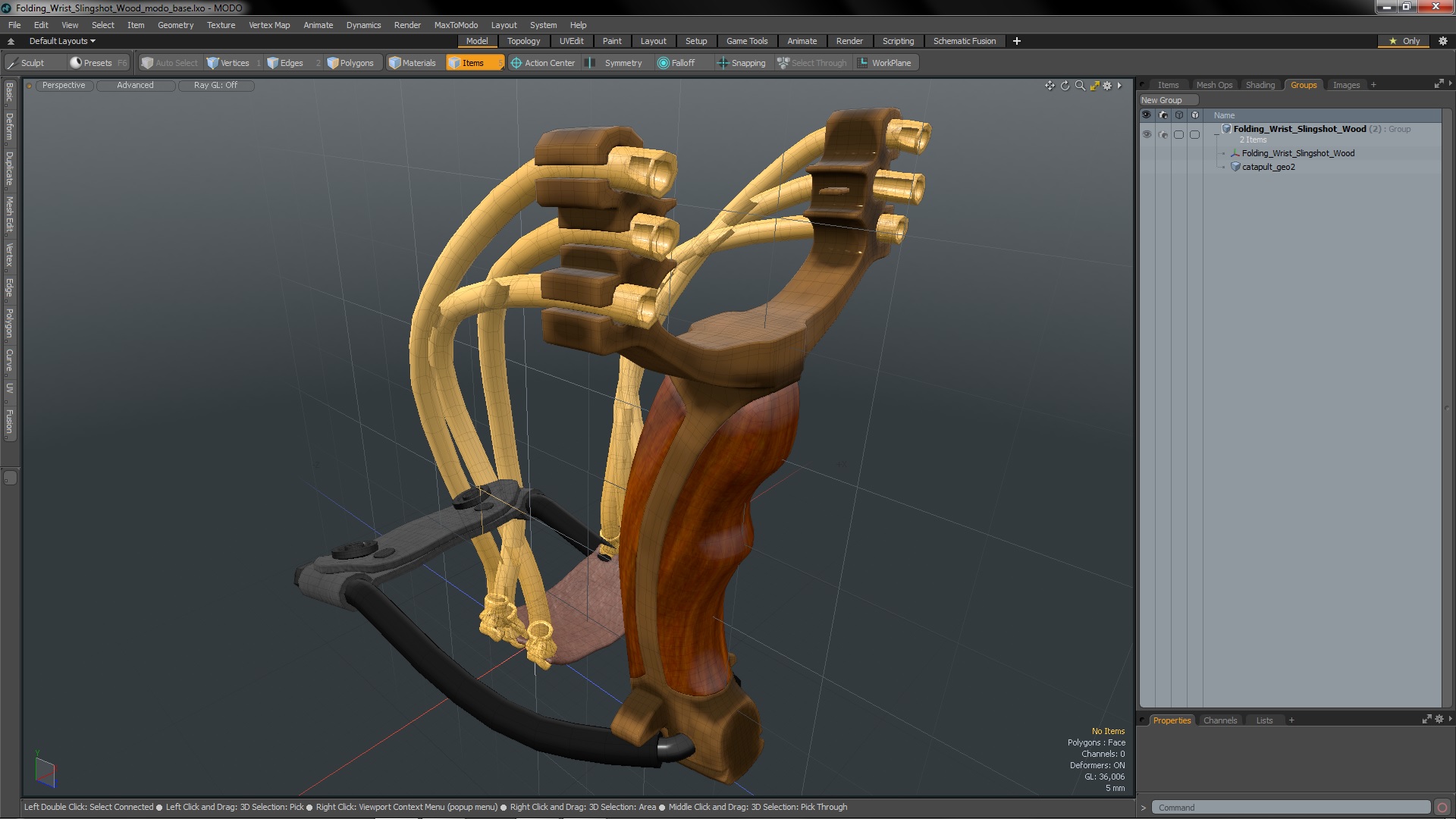1456x819 pixels.
Task: Open the Perspective view type dropdown
Action: click(x=64, y=85)
